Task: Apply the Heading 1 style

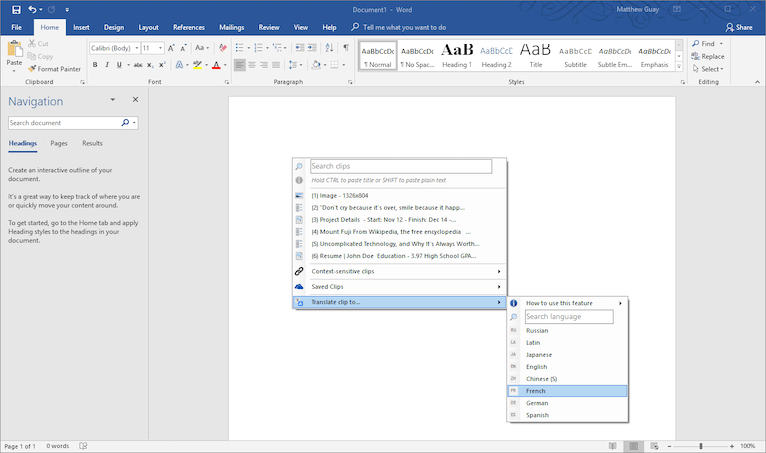Action: (457, 54)
